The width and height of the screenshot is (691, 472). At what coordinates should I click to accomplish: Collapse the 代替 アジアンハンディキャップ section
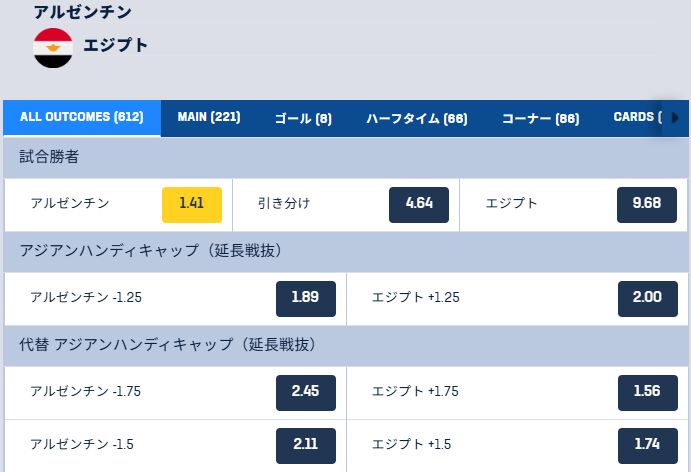click(346, 345)
